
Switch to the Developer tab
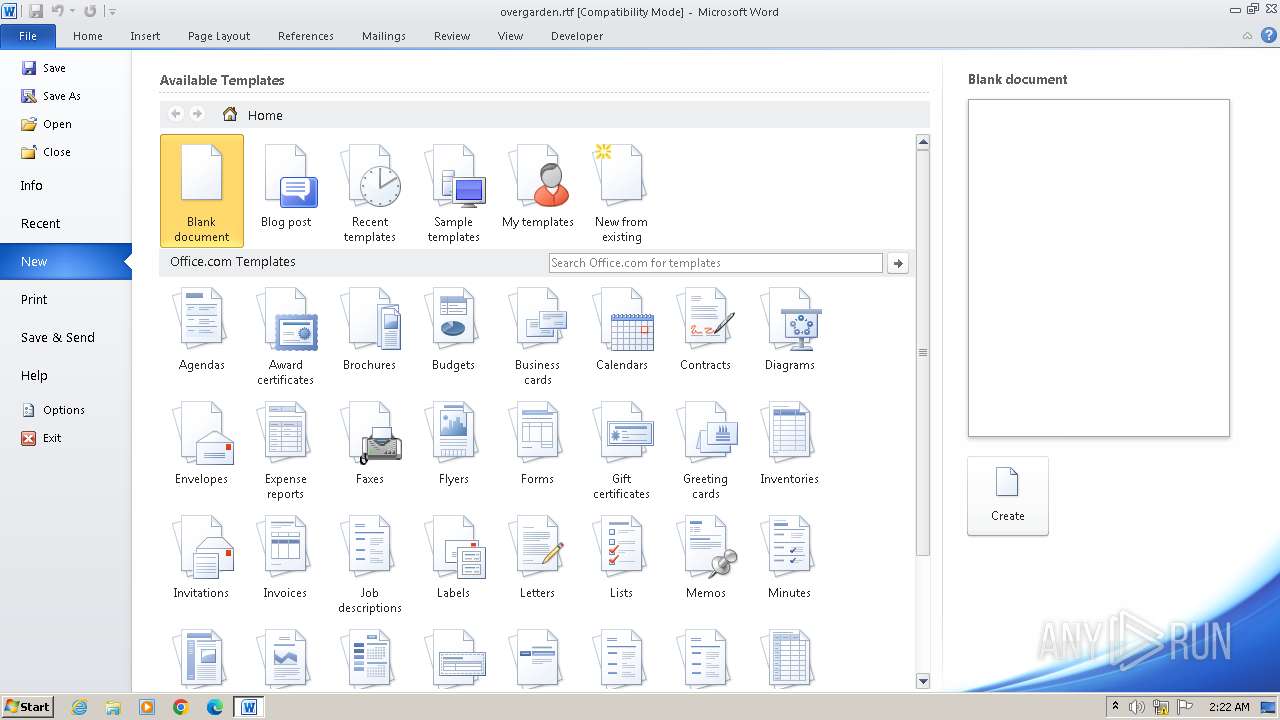(x=577, y=36)
